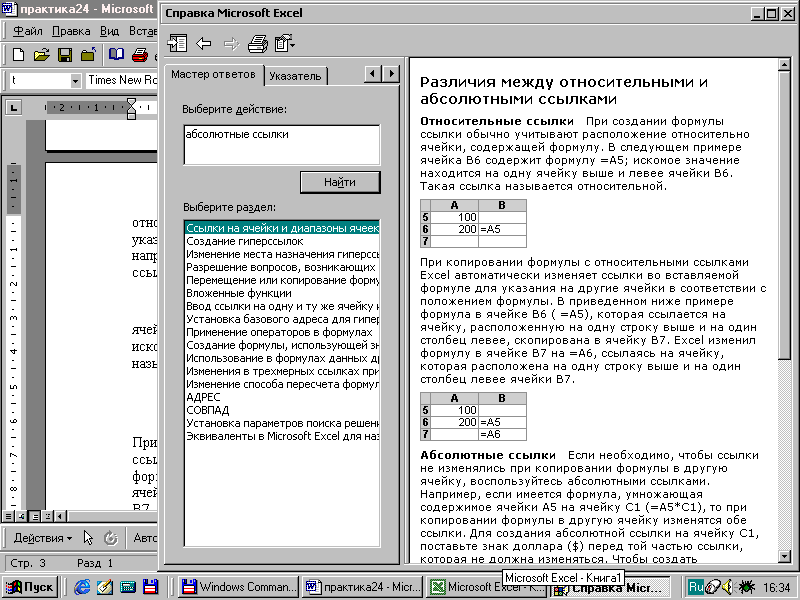800x600 pixels.
Task: Click the Free Rotate icon in Word
Action: pos(110,538)
